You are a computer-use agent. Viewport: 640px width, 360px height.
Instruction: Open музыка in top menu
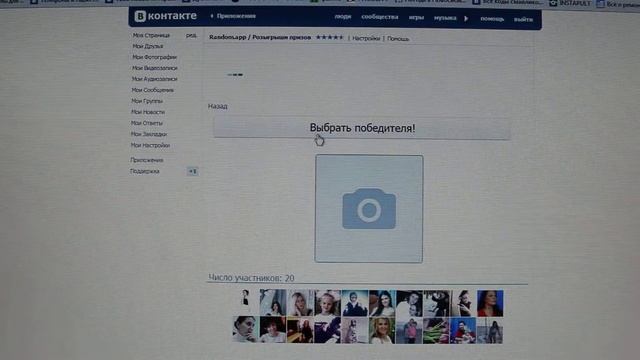click(x=445, y=18)
